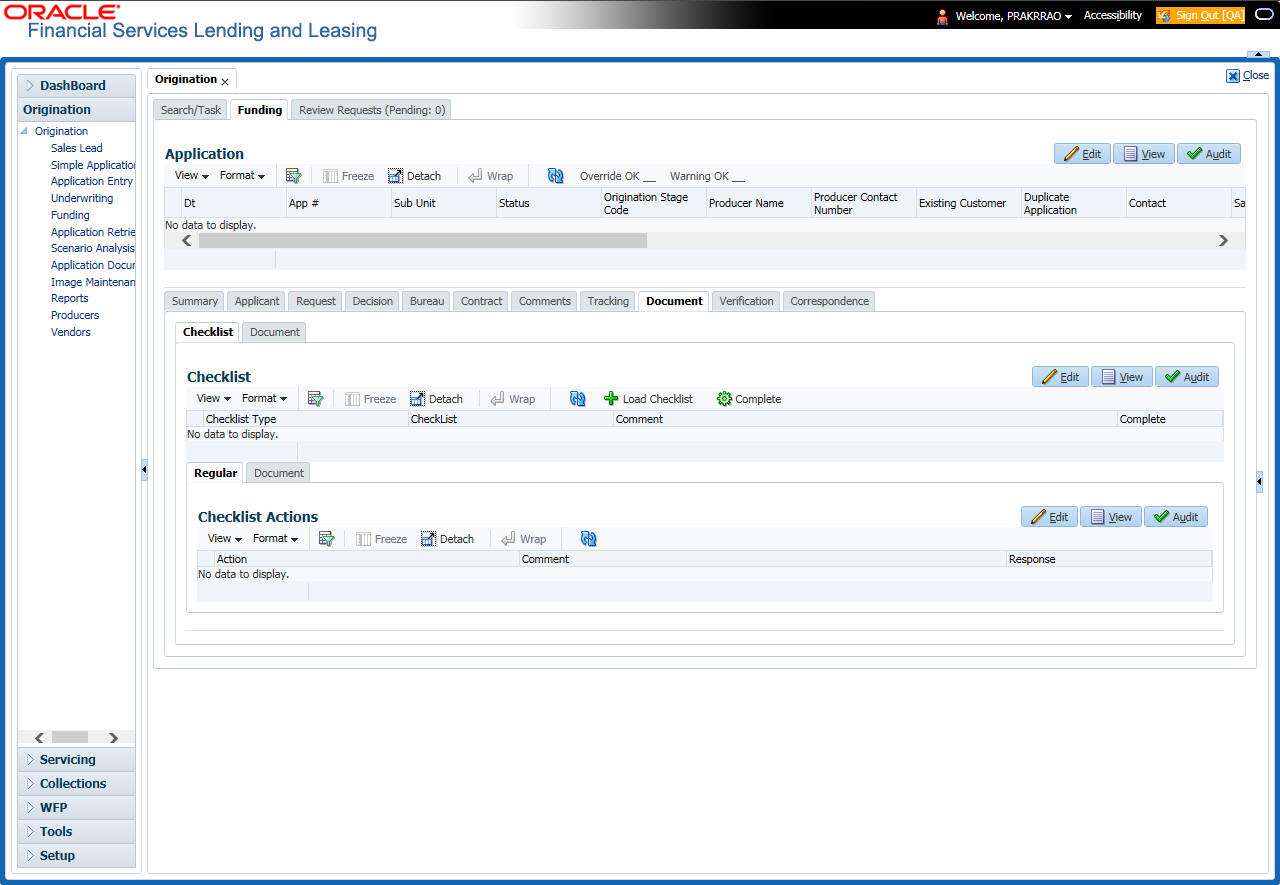Click the Accessibility link

point(1113,15)
